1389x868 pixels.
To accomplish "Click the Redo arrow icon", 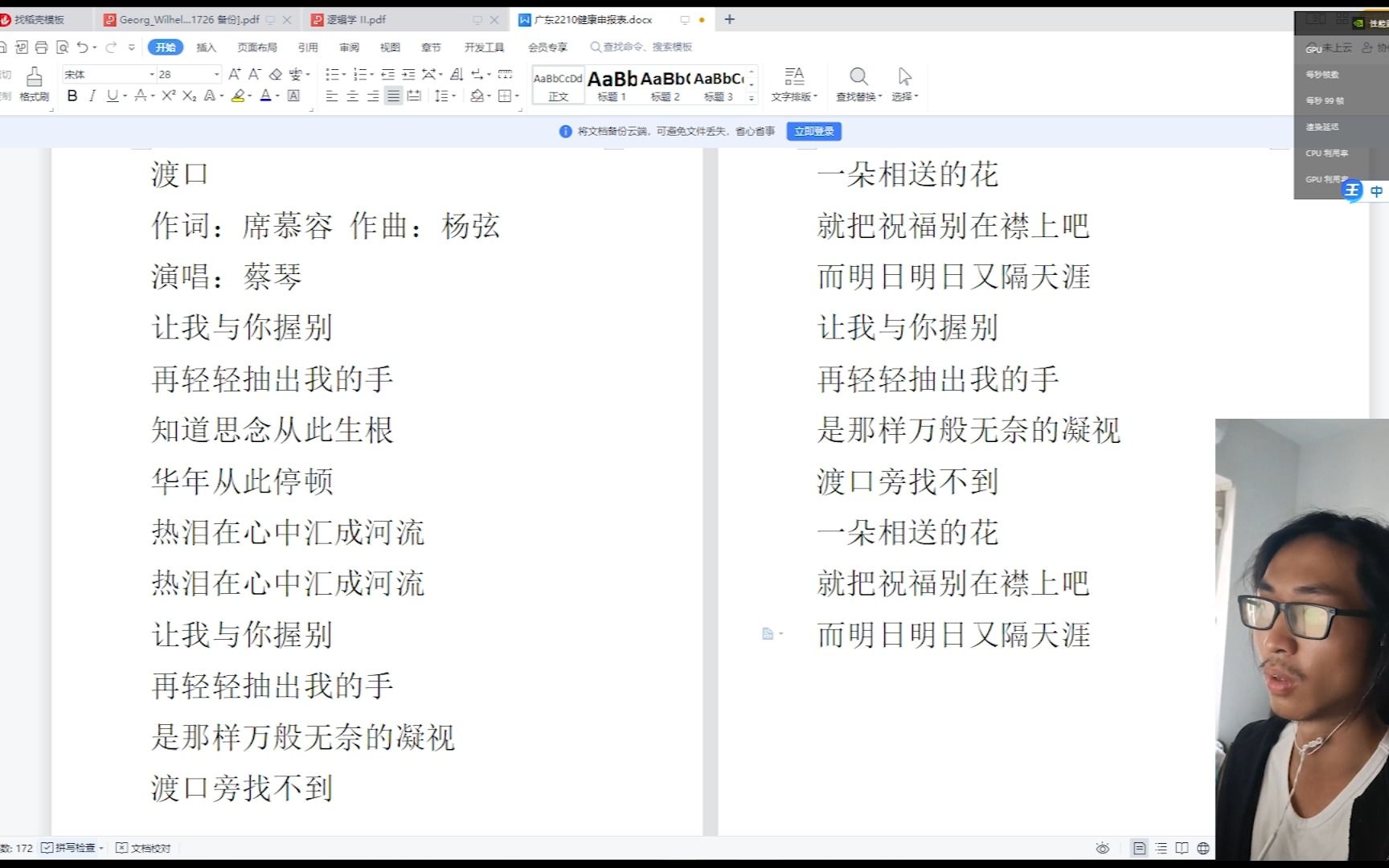I will pos(112,47).
